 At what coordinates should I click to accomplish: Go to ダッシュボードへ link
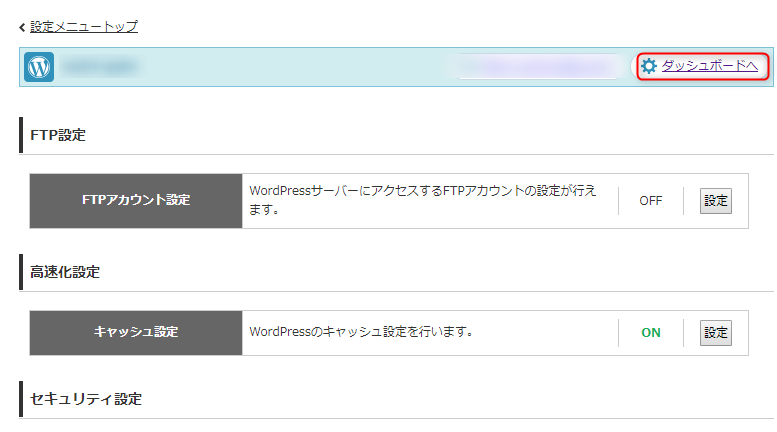710,66
